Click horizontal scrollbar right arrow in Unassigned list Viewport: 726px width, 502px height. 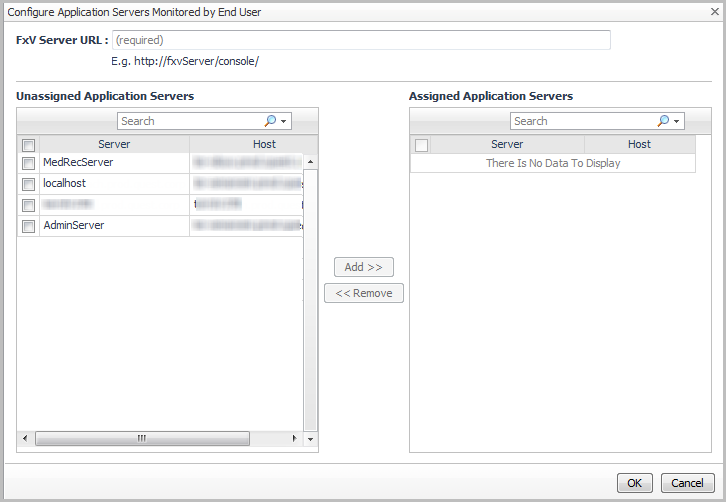[294, 439]
